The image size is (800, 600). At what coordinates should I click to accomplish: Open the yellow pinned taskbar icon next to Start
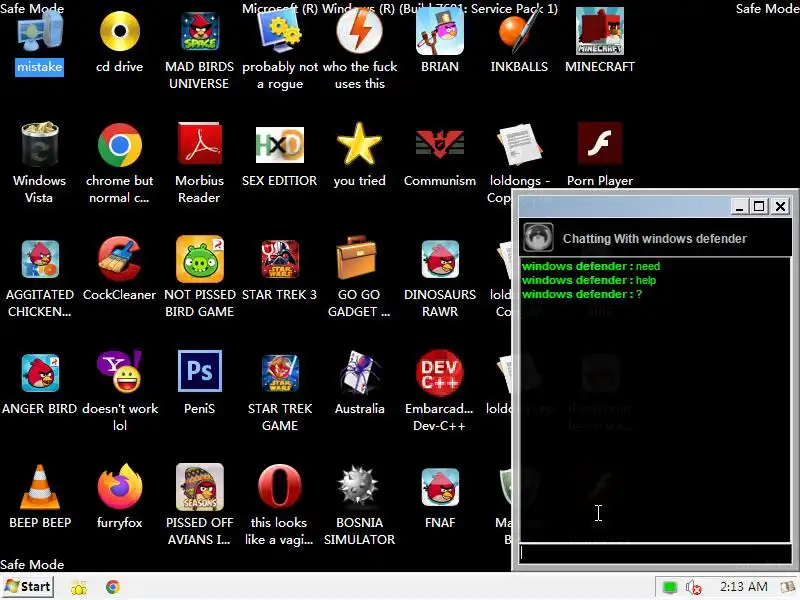(79, 588)
